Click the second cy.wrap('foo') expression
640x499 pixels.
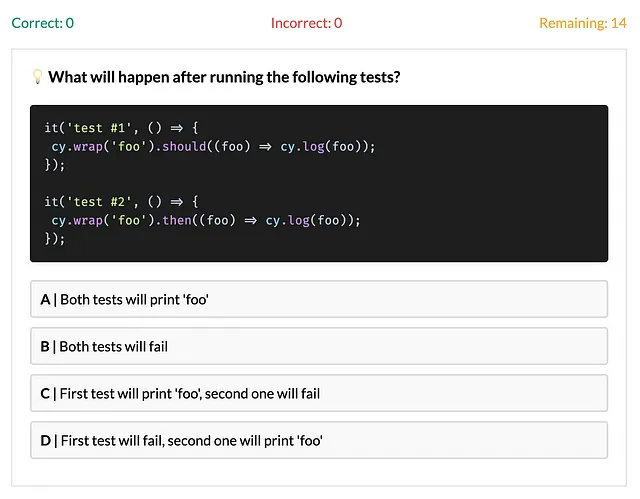point(103,220)
